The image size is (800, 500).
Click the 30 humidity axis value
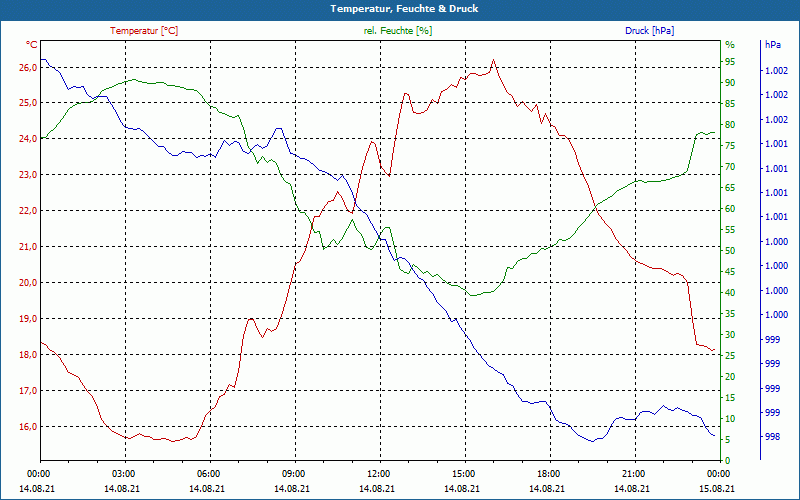[730, 335]
